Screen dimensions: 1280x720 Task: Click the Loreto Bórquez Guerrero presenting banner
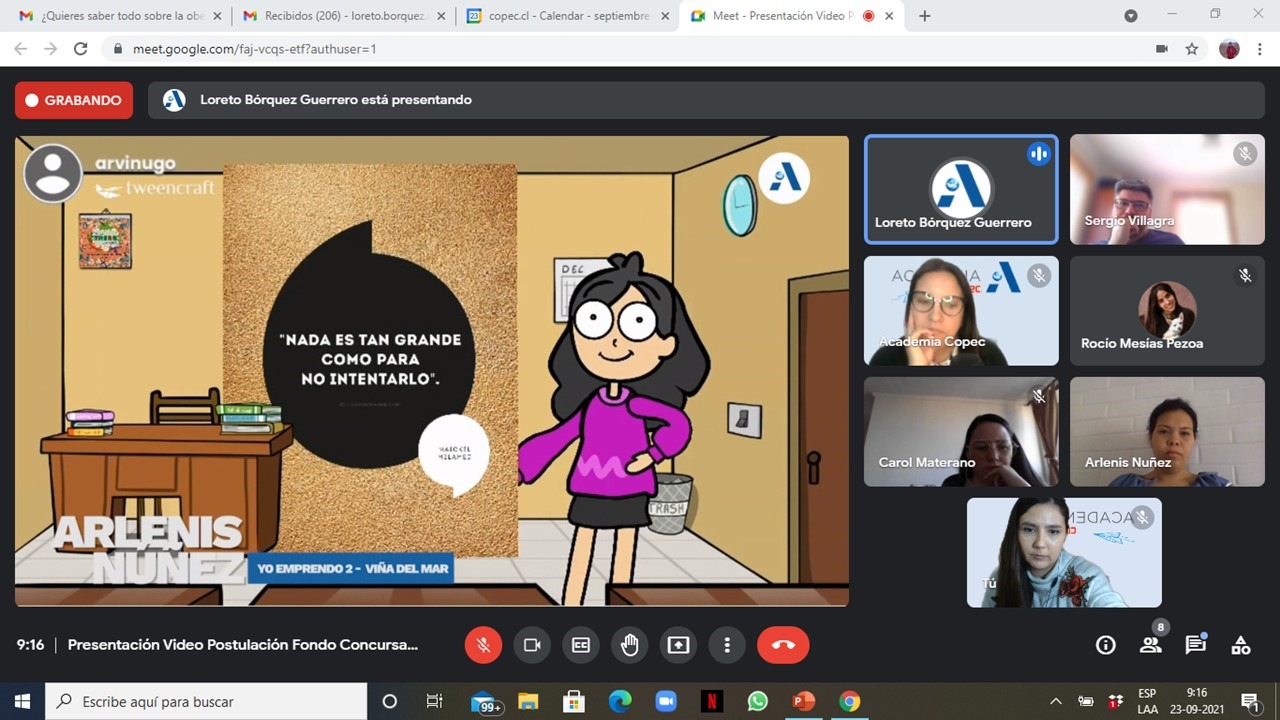[x=706, y=100]
